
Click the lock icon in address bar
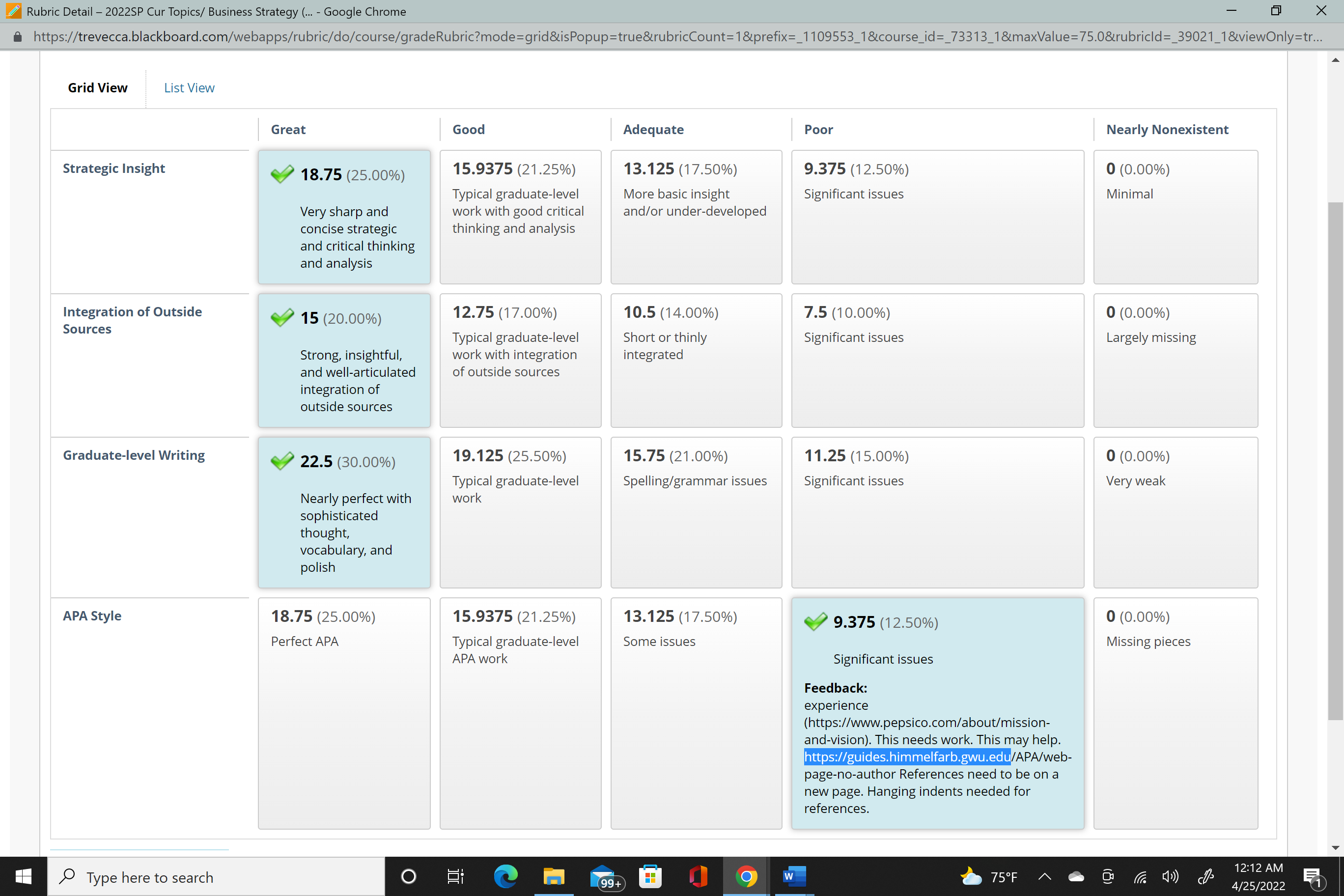point(17,36)
